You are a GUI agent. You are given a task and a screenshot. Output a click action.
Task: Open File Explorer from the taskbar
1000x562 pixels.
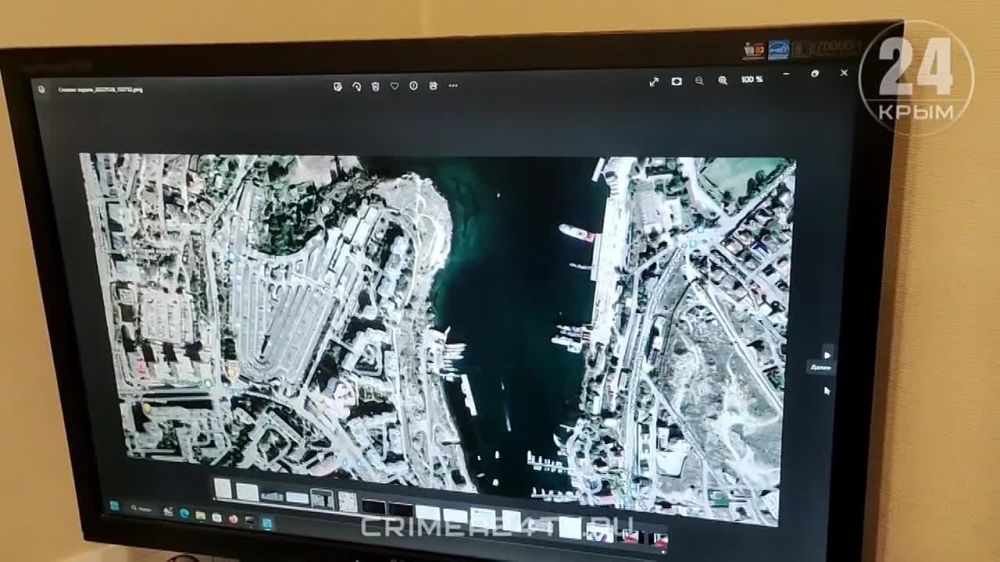click(x=201, y=515)
